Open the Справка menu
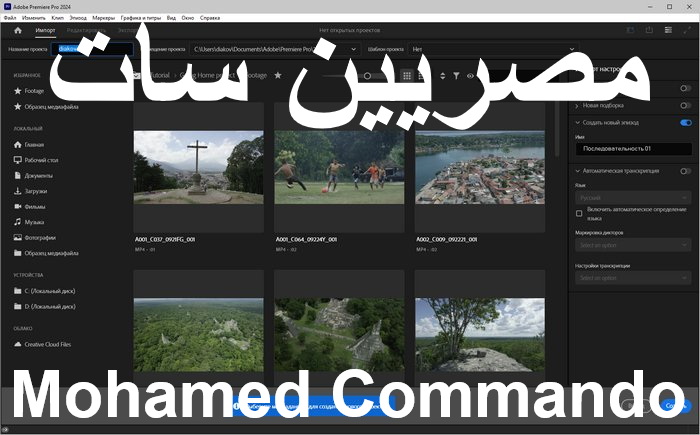The image size is (700, 435). point(210,18)
